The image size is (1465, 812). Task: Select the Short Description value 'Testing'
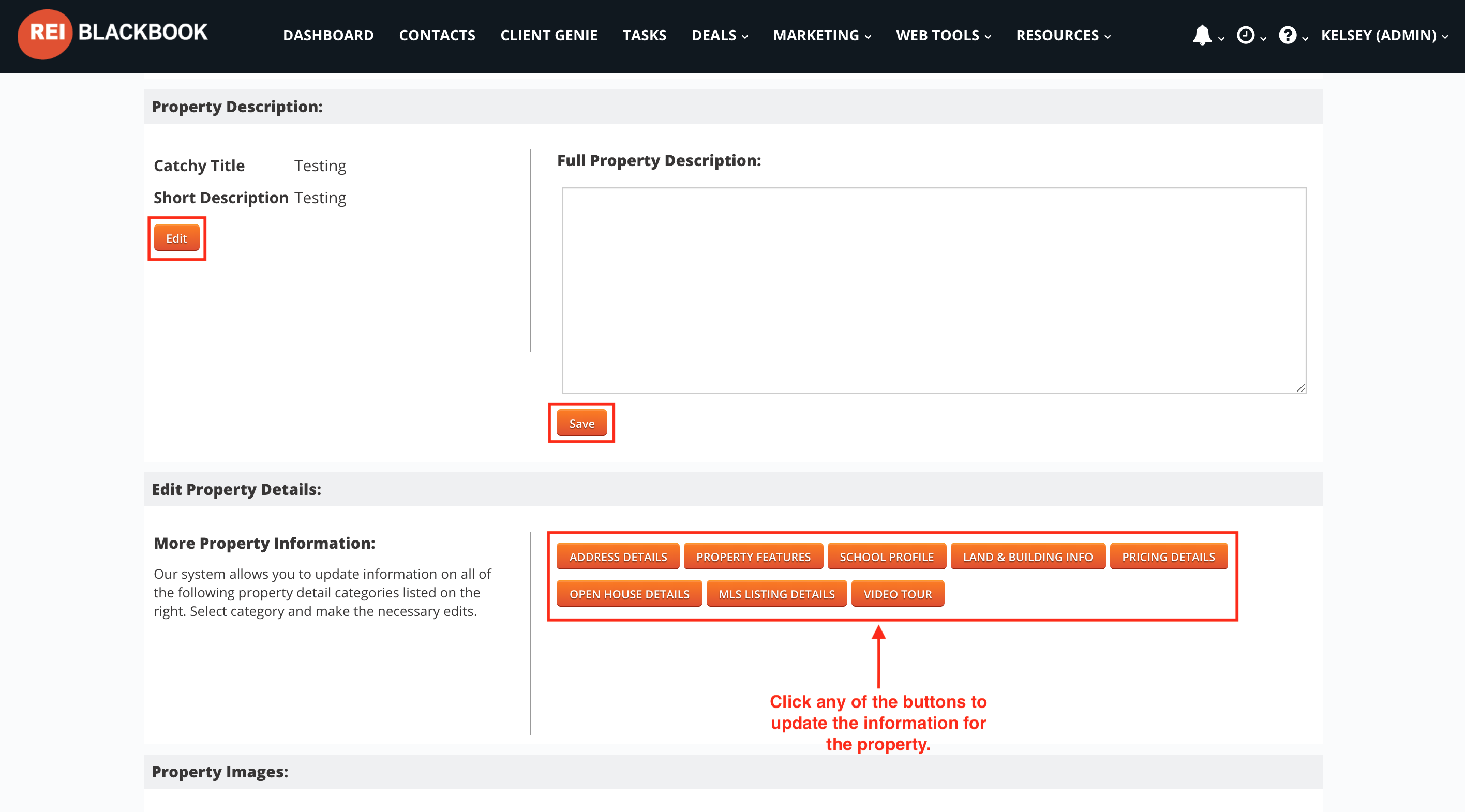[320, 198]
